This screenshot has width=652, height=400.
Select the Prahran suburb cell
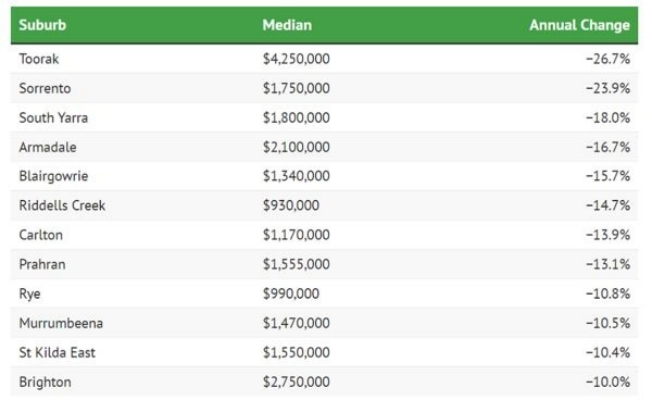[x=43, y=264]
